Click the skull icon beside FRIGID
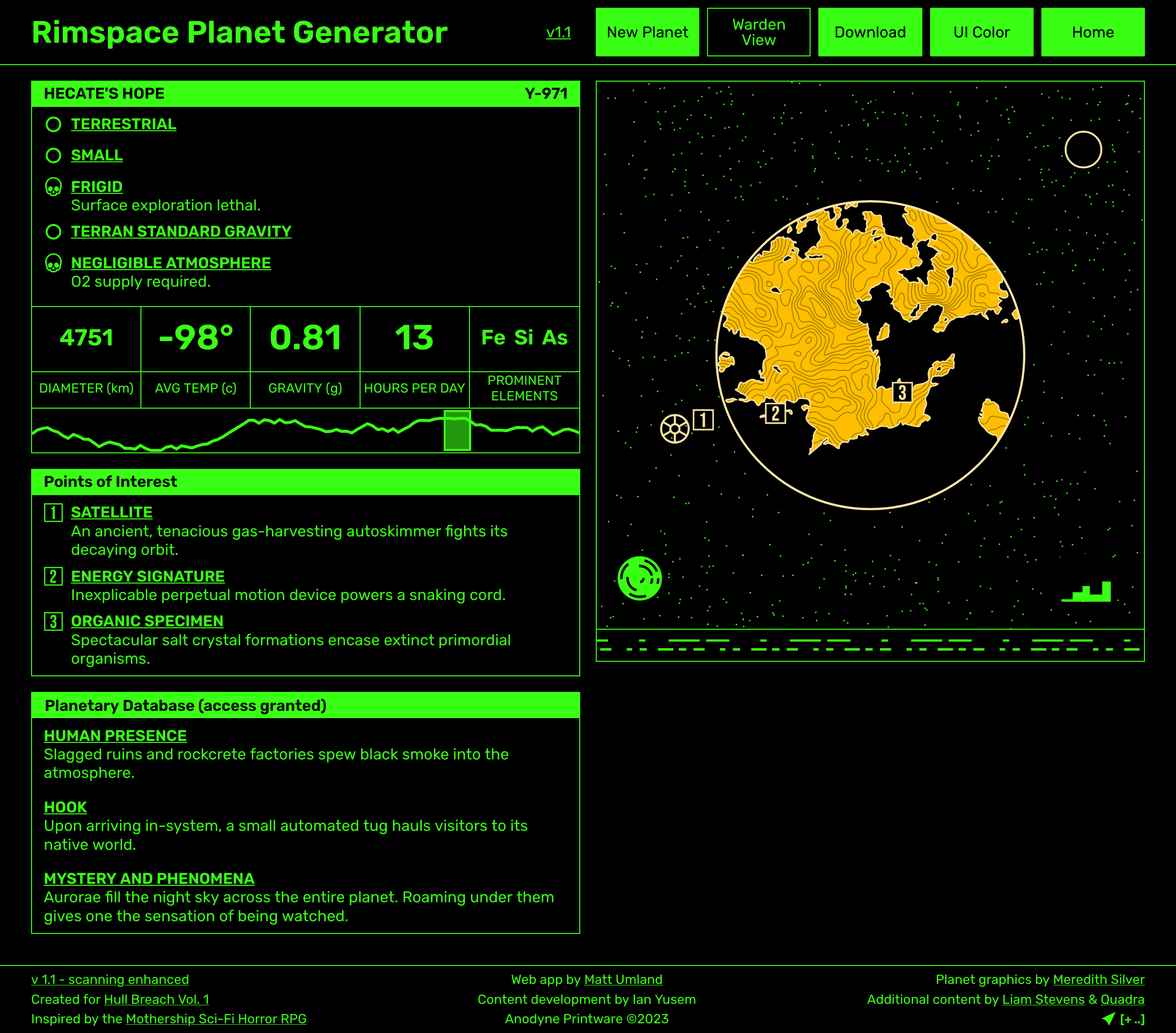 [54, 188]
